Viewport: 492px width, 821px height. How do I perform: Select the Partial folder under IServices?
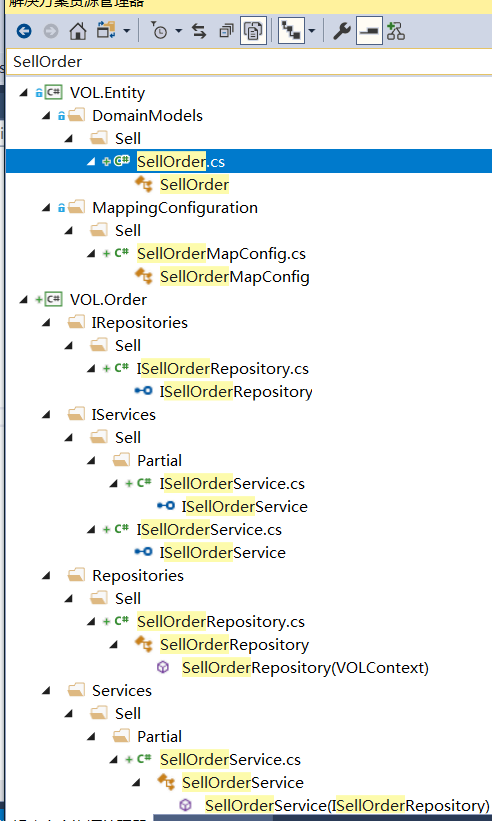159,461
